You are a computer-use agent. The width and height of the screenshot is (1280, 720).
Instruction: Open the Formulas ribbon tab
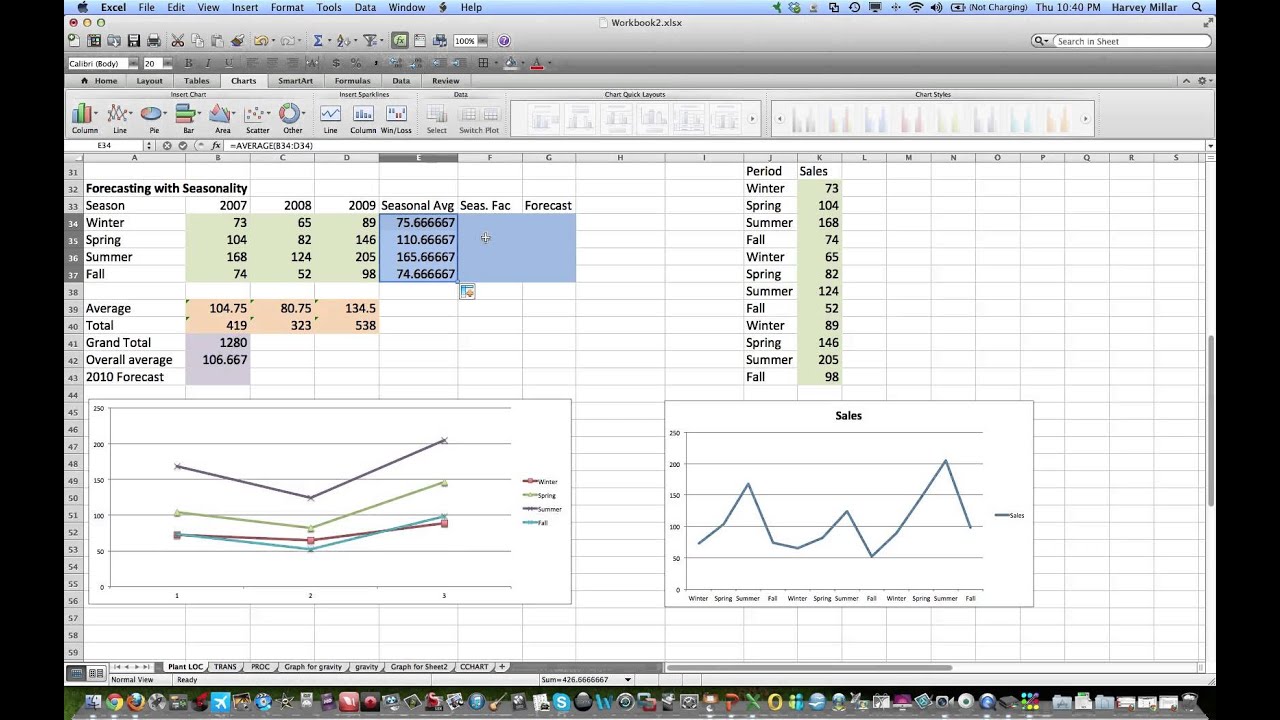pyautogui.click(x=352, y=81)
